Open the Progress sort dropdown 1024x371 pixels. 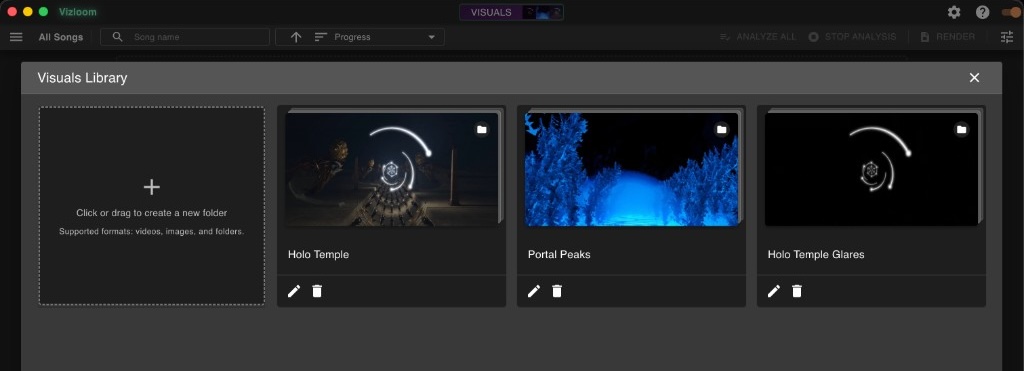click(360, 37)
